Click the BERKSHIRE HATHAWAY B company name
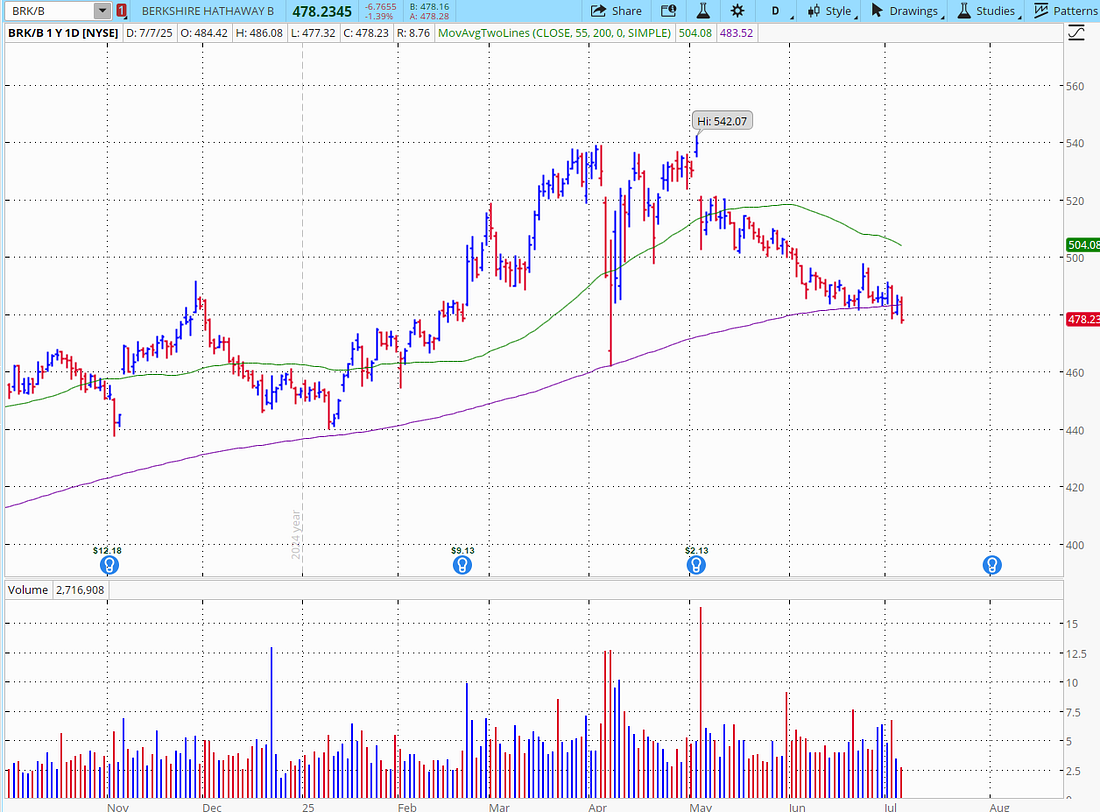The height and width of the screenshot is (812, 1100). (208, 11)
